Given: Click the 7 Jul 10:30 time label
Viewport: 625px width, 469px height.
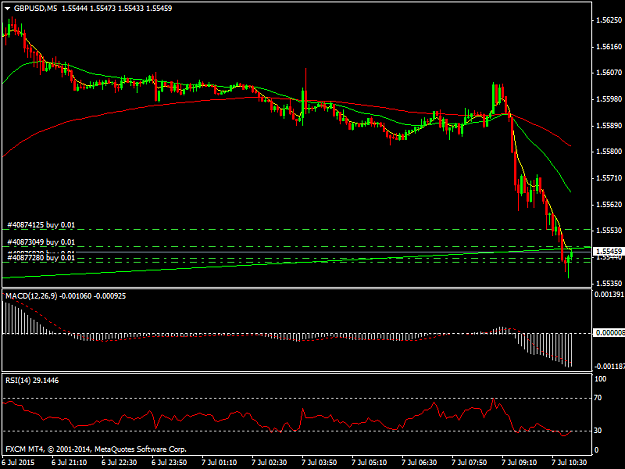Looking at the screenshot, I should point(569,463).
